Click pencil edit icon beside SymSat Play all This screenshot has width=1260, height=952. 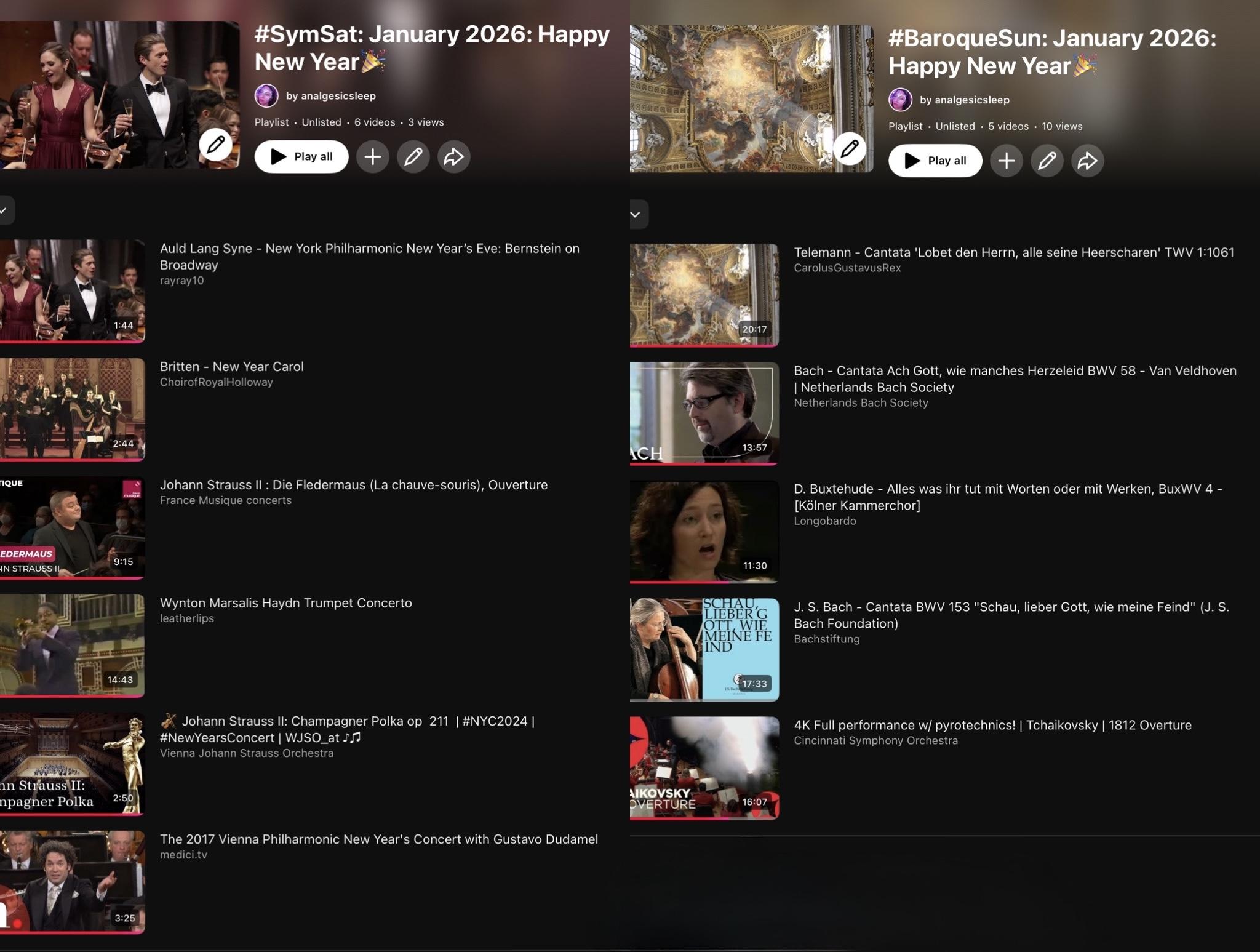413,157
